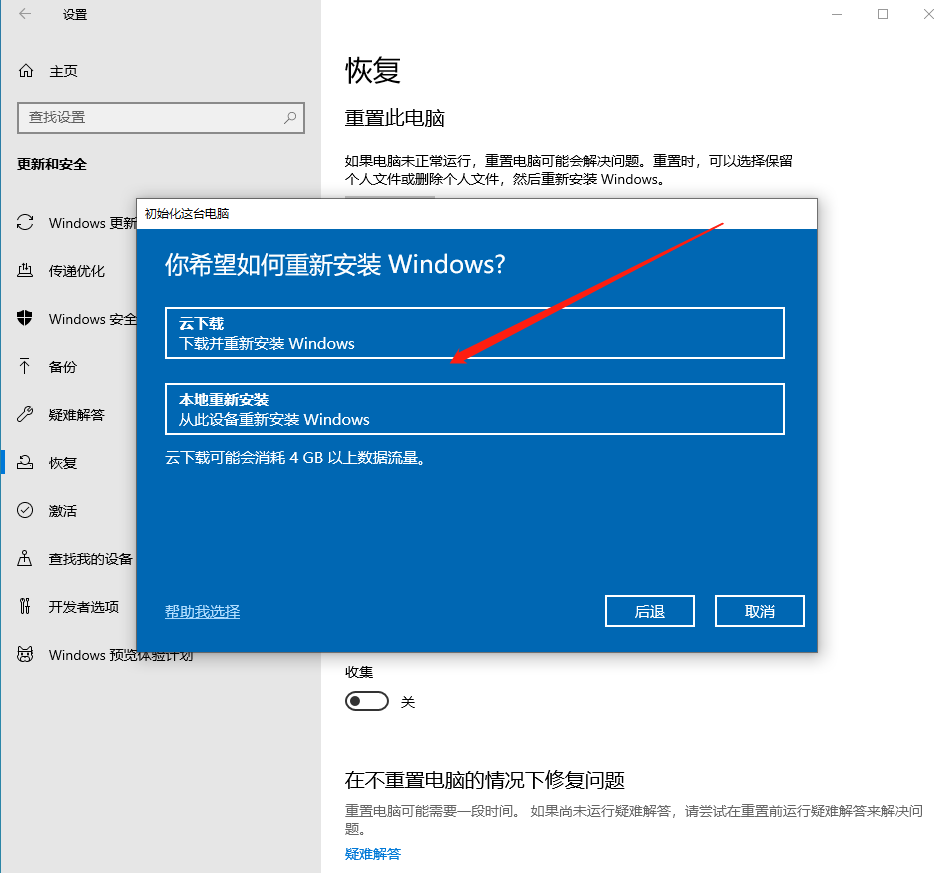946x873 pixels.
Task: Select the 恢复 sidebar icon
Action: (x=27, y=462)
